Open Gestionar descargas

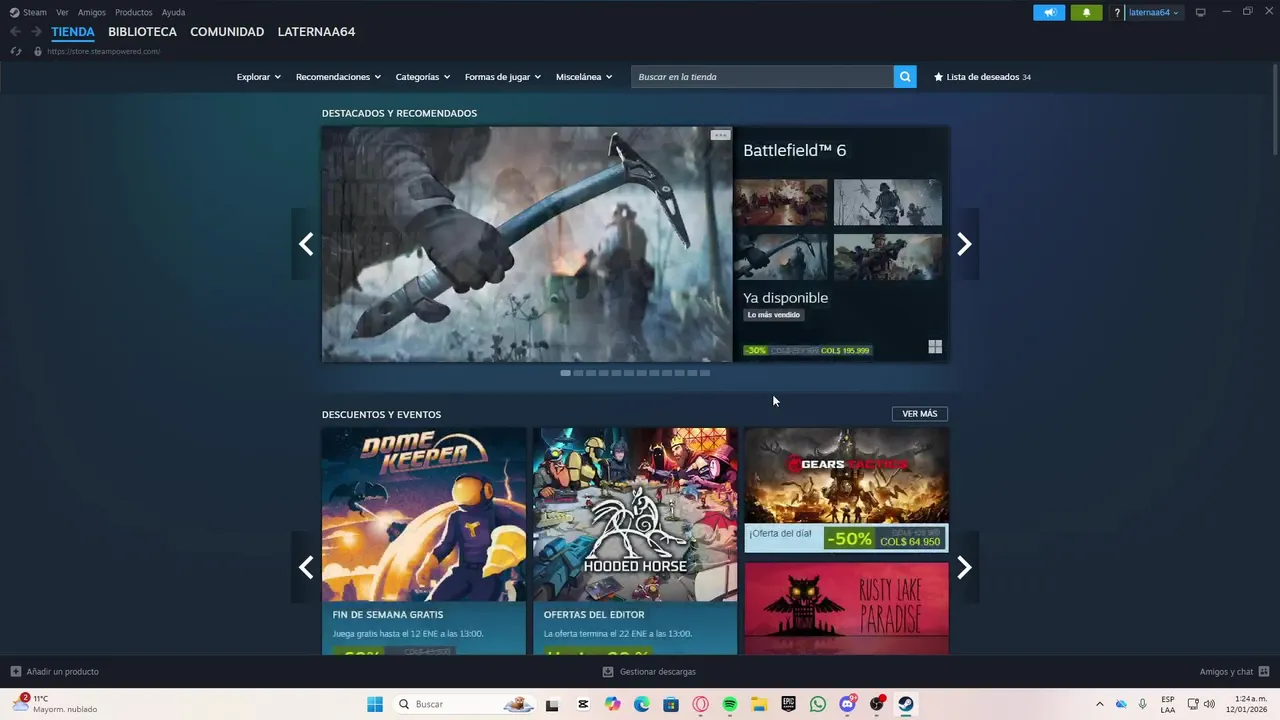pyautogui.click(x=649, y=672)
